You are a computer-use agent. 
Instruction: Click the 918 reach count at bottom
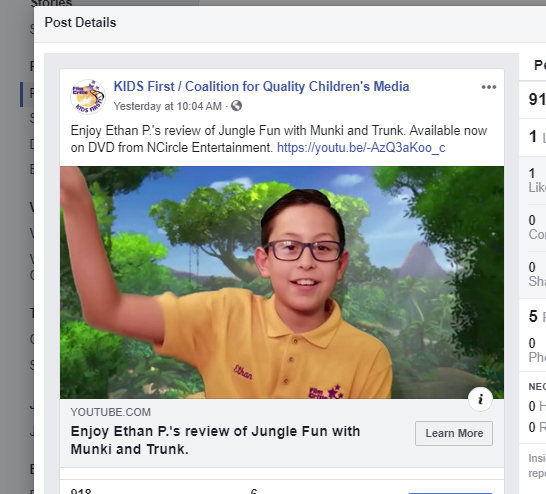(x=81, y=491)
